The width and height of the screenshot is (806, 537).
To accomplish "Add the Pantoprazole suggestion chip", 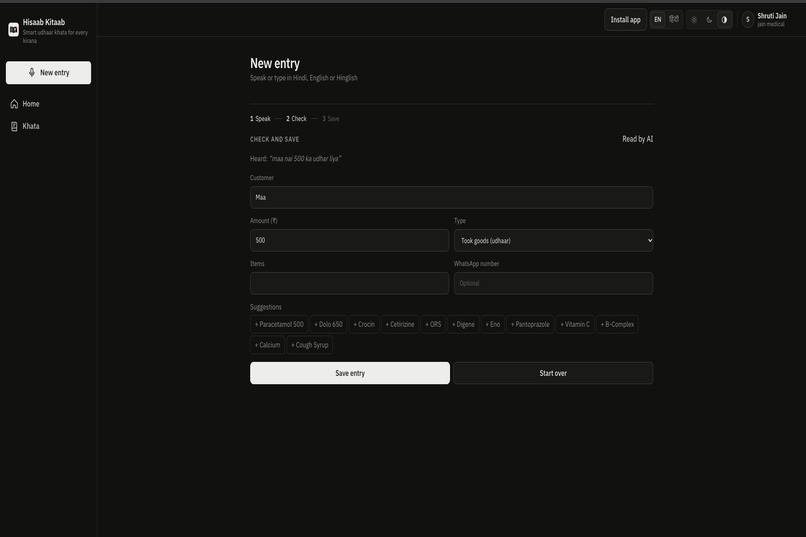I will point(530,324).
